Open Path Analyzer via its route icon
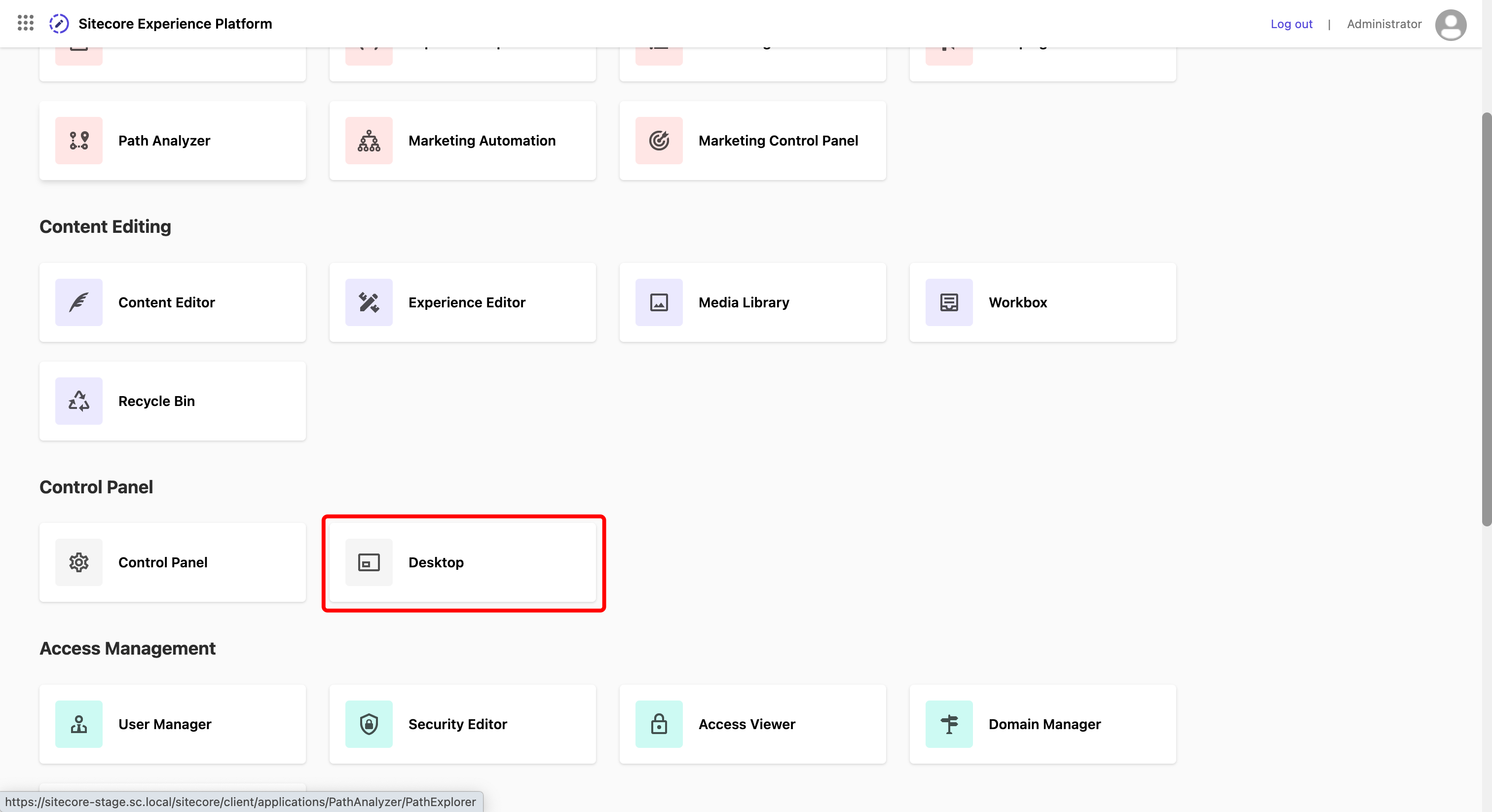 click(x=79, y=141)
